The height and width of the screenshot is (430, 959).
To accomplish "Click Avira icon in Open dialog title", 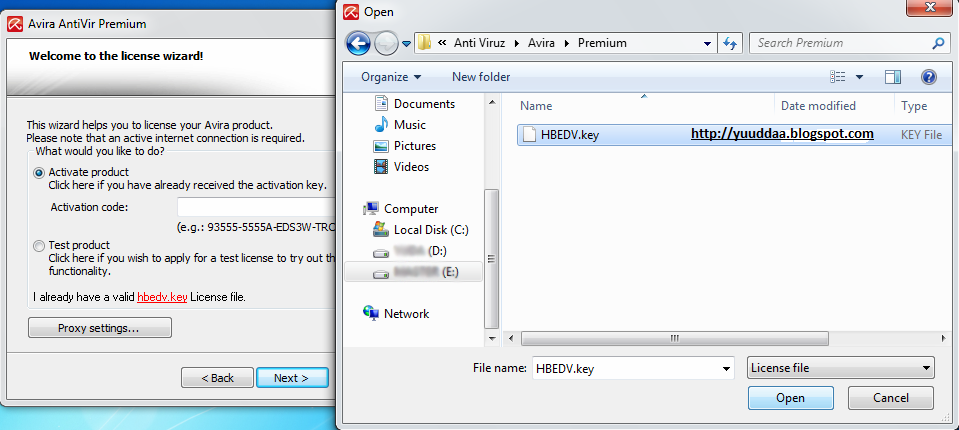I will (350, 12).
